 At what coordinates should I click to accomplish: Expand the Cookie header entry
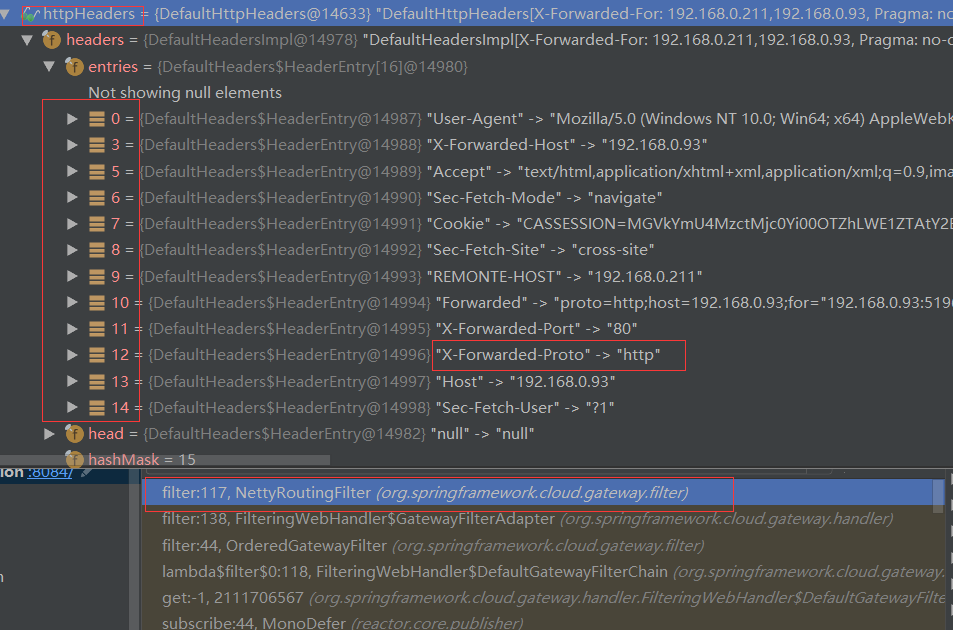72,223
